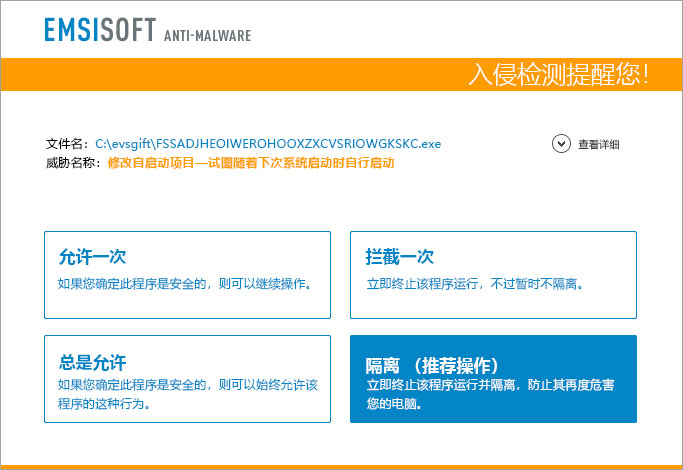
Task: Click the 查看详细 text label
Action: [x=598, y=144]
